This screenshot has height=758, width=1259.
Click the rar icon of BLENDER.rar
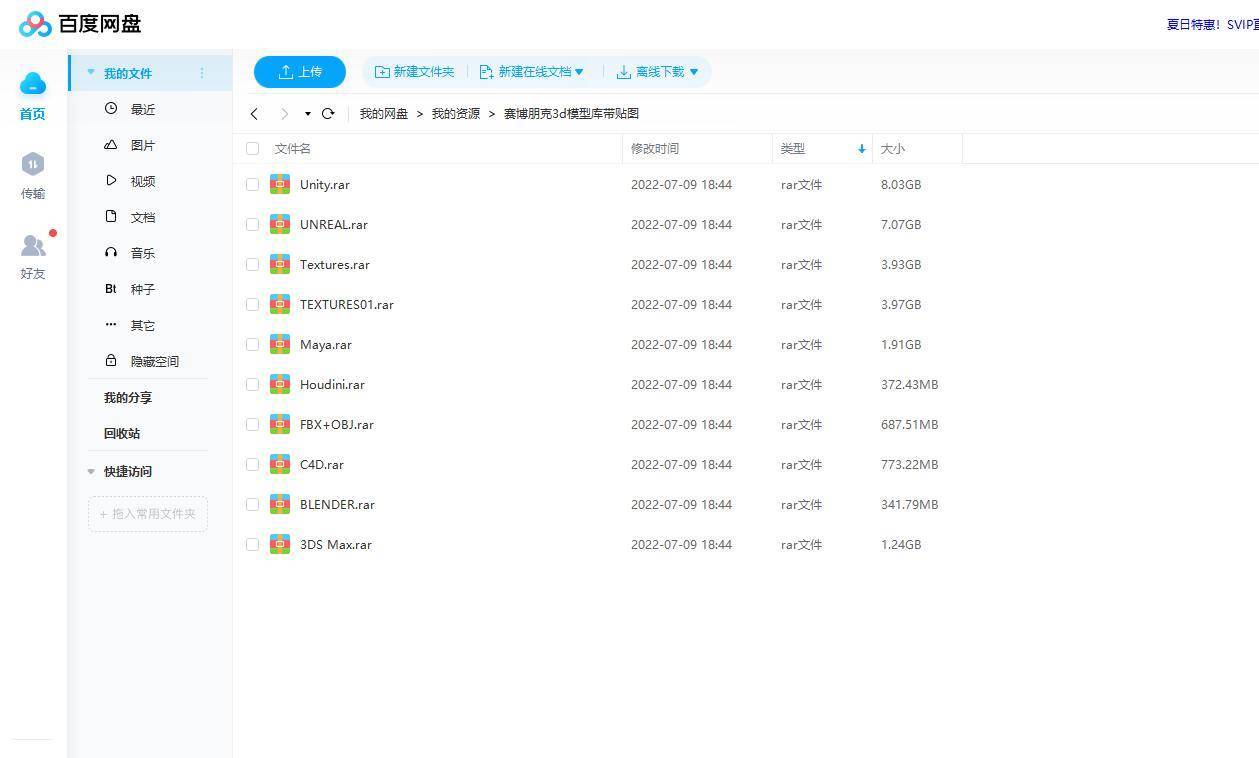(280, 504)
